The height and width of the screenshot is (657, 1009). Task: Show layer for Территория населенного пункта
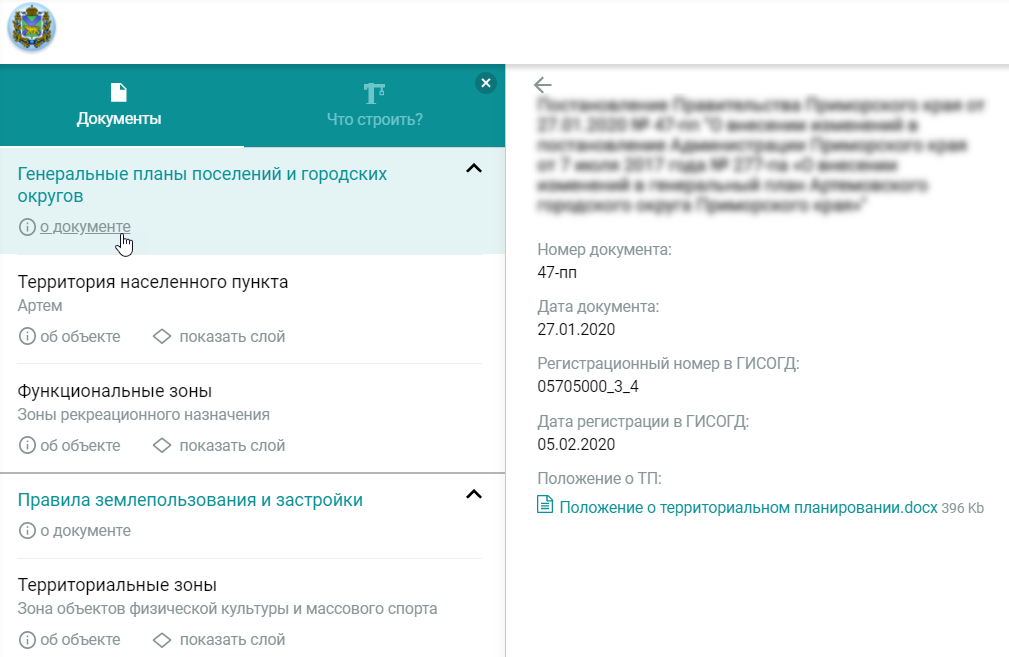pyautogui.click(x=220, y=337)
